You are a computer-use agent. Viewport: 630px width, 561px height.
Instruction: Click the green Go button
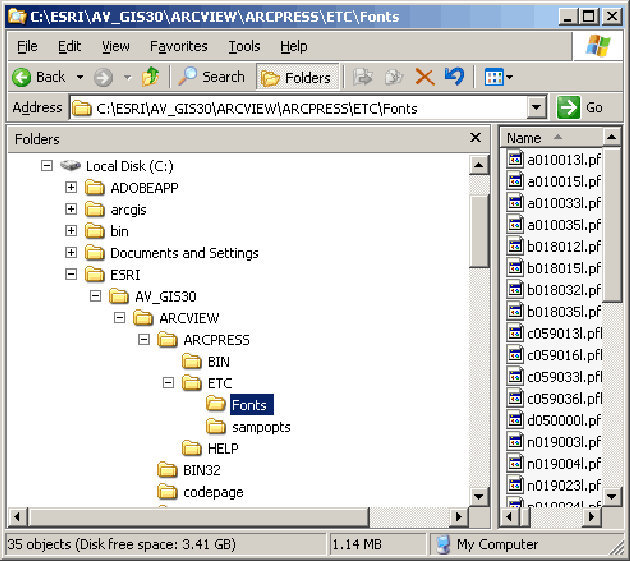coord(579,107)
